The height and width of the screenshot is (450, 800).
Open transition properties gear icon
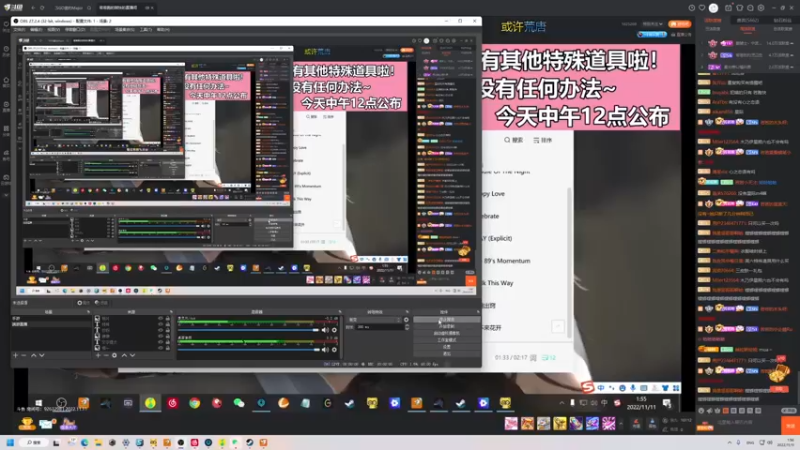406,320
